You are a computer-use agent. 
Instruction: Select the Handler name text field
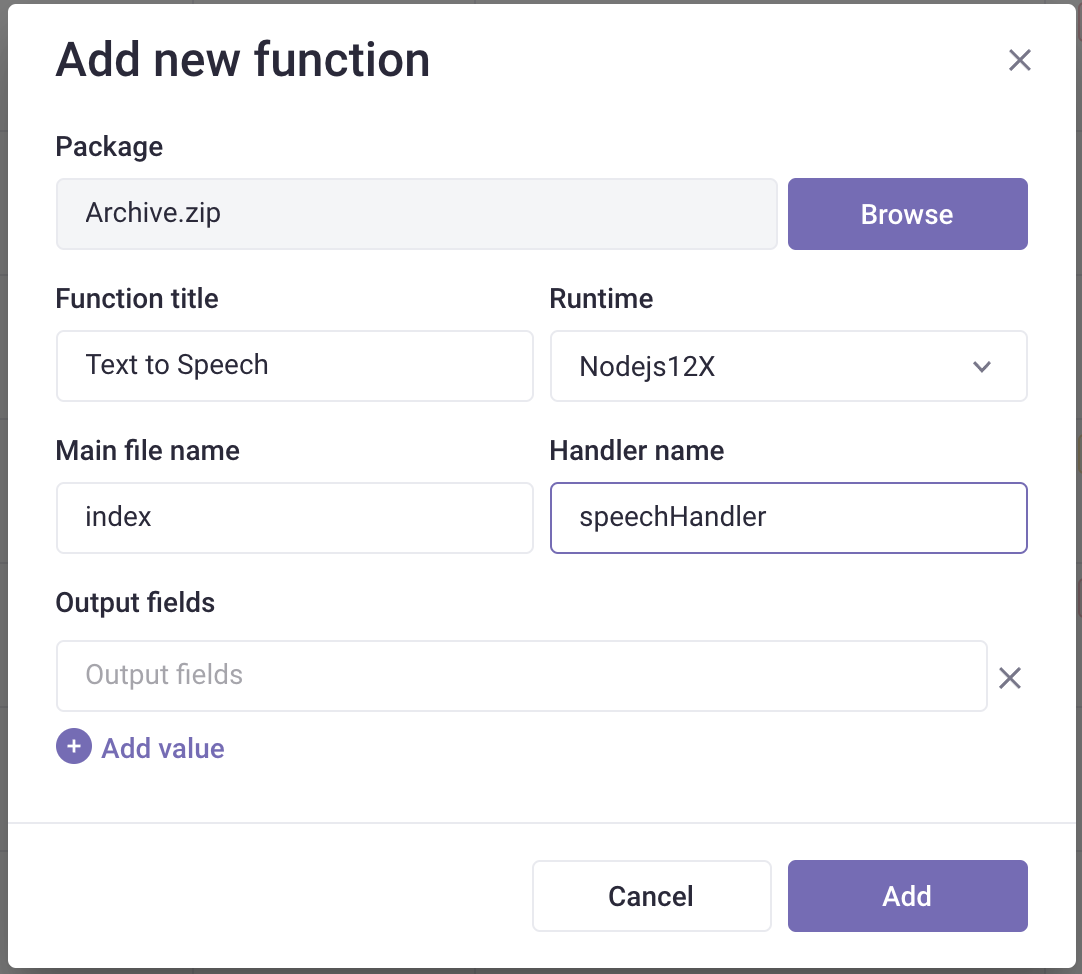click(788, 518)
